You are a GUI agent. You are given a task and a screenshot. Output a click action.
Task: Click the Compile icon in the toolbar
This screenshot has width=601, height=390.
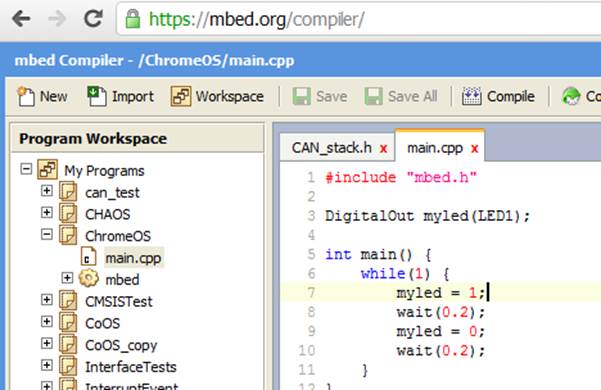tap(471, 96)
